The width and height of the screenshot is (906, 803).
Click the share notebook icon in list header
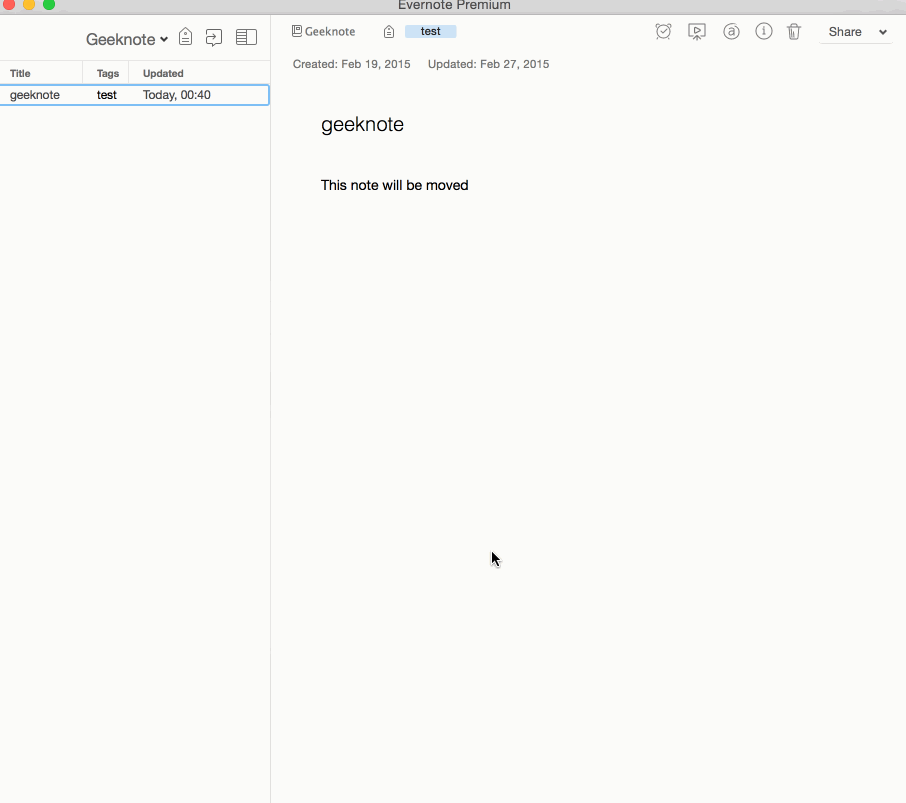click(214, 38)
